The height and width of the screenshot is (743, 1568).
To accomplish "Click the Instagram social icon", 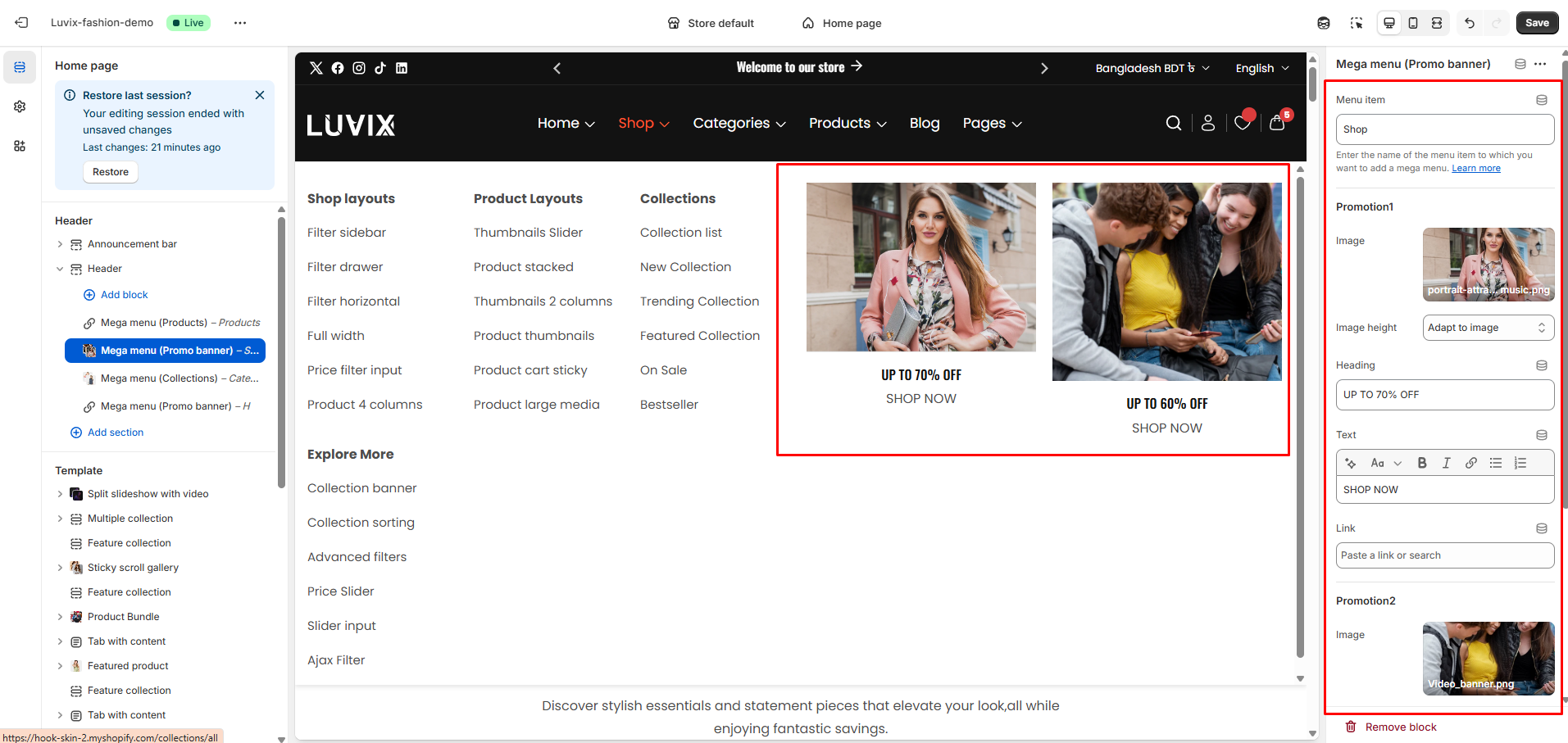I will point(359,68).
